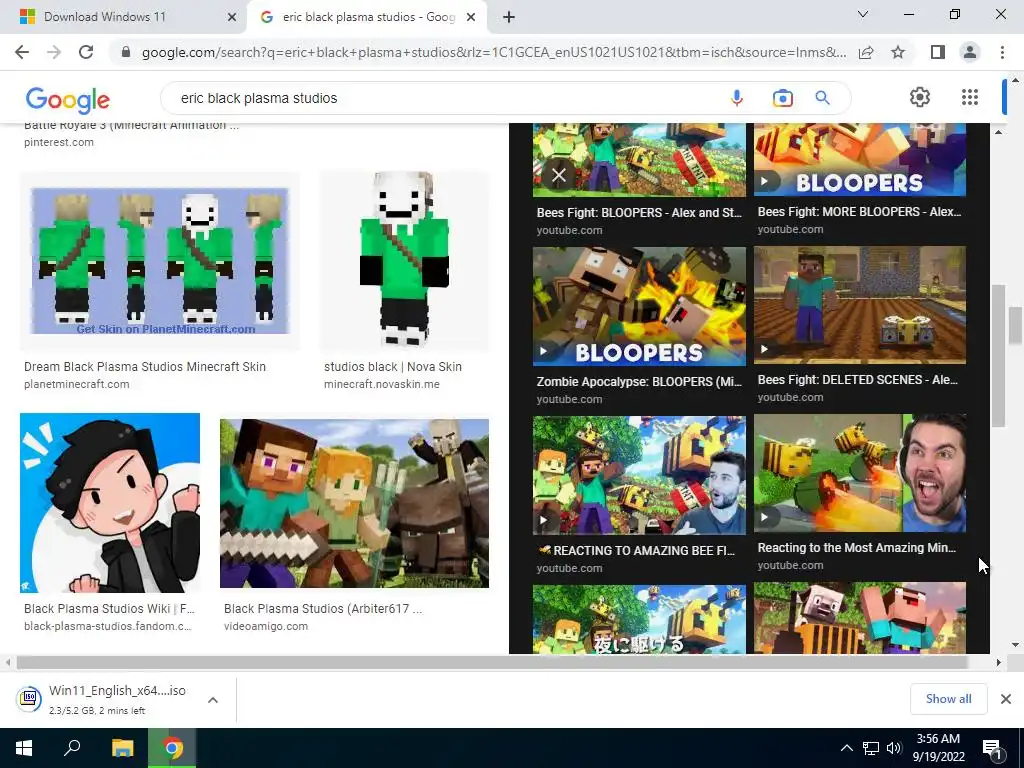Bookmark this tab with star icon
Image resolution: width=1024 pixels, height=768 pixels.
tap(898, 52)
